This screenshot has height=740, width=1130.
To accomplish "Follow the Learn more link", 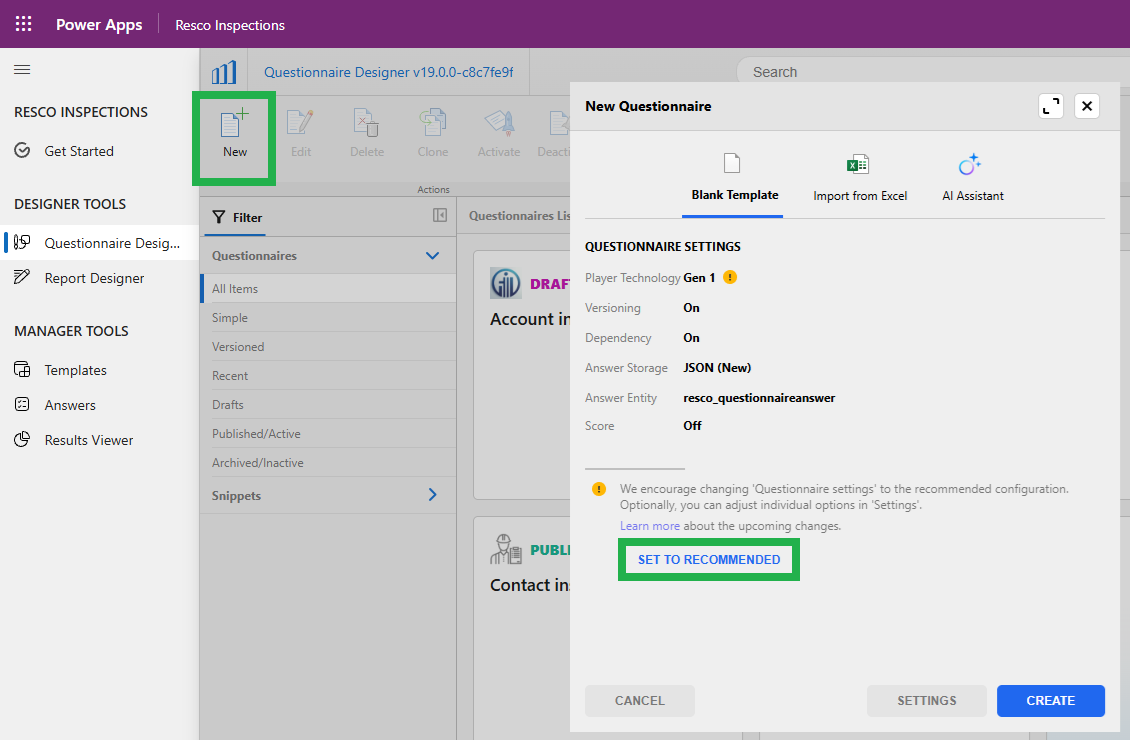I will (649, 526).
